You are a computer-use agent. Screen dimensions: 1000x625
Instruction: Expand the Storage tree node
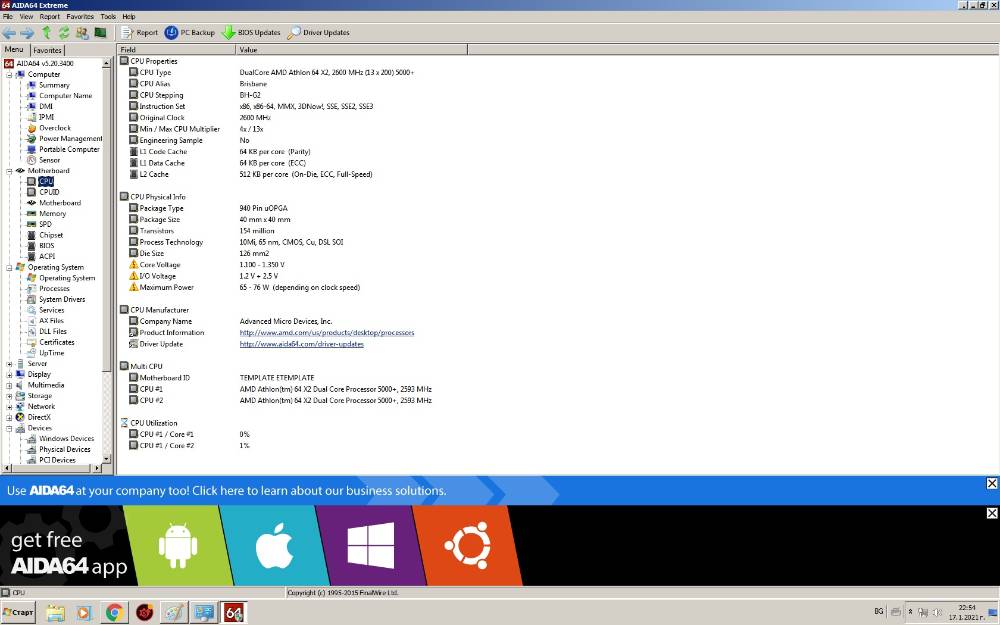pyautogui.click(x=10, y=396)
